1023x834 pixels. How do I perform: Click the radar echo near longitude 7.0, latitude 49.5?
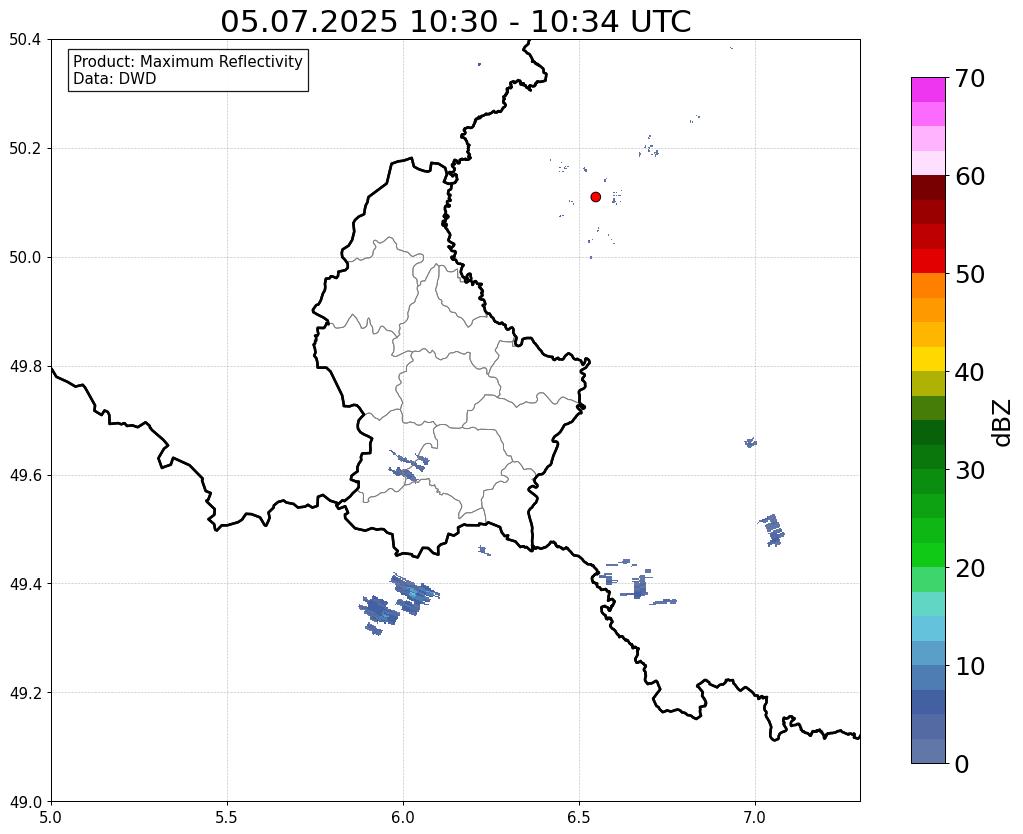coord(772,530)
